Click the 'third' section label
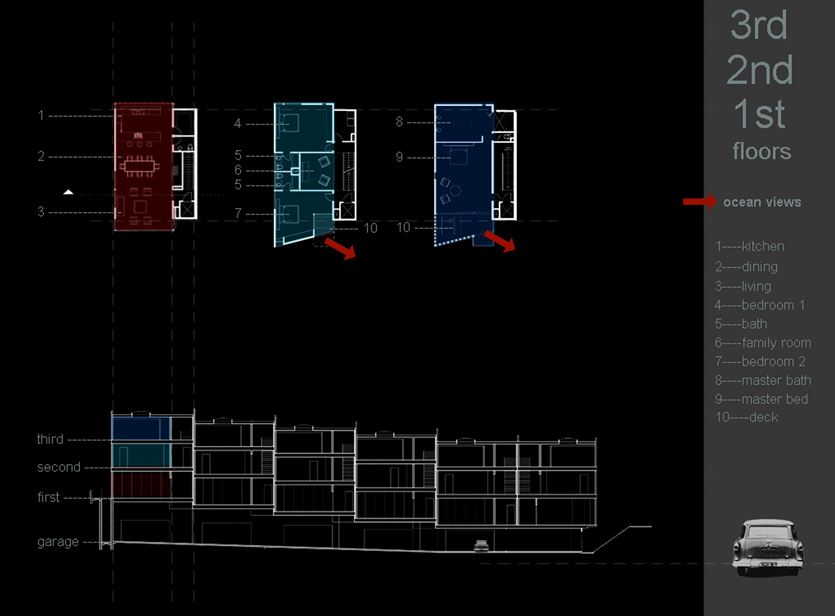Screen dimensions: 835x616 click(x=50, y=439)
